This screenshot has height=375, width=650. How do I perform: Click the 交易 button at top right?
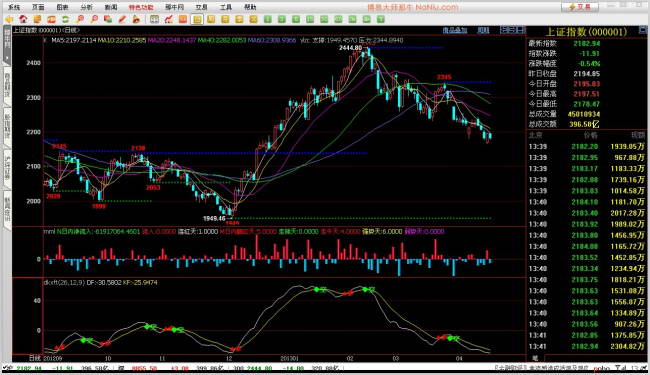(580, 7)
